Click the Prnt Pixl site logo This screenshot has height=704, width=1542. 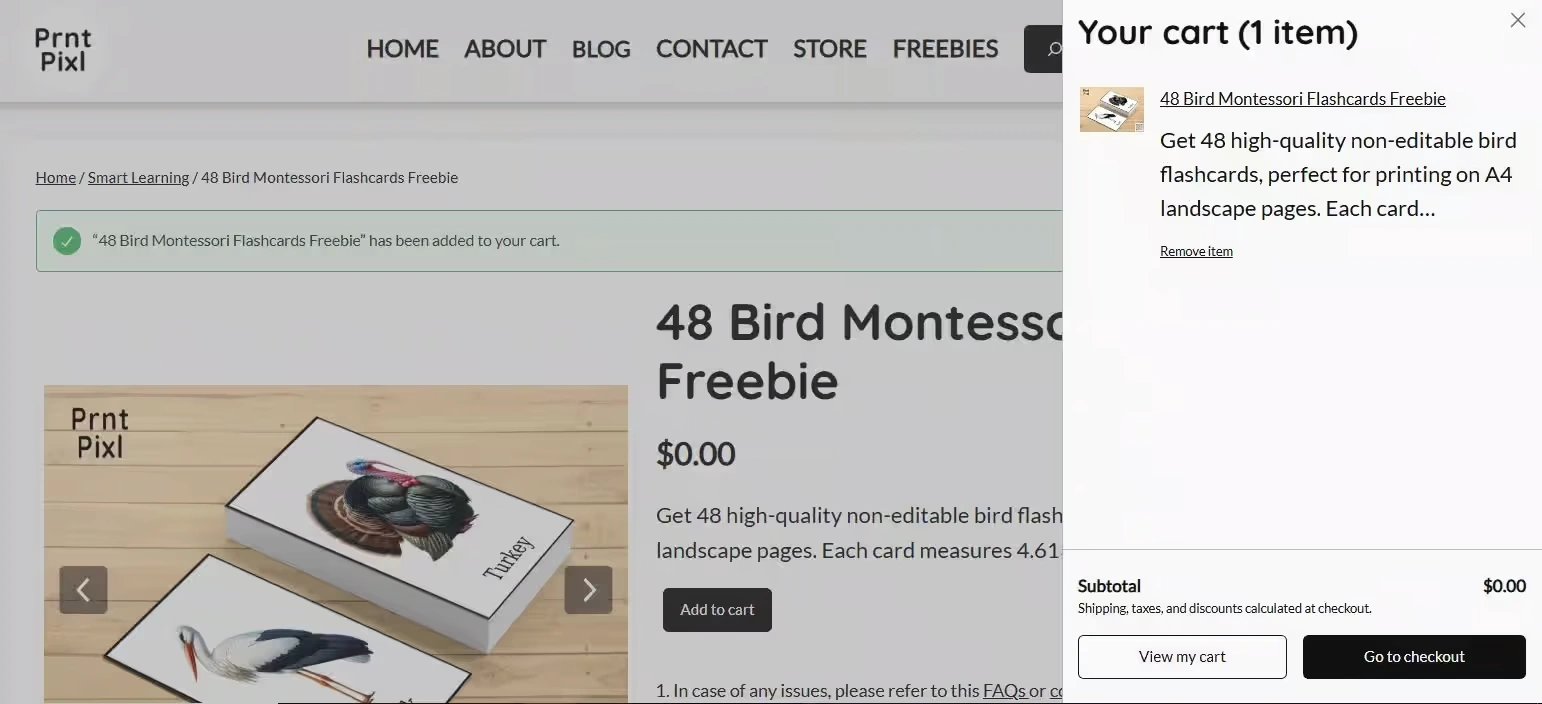[x=63, y=50]
